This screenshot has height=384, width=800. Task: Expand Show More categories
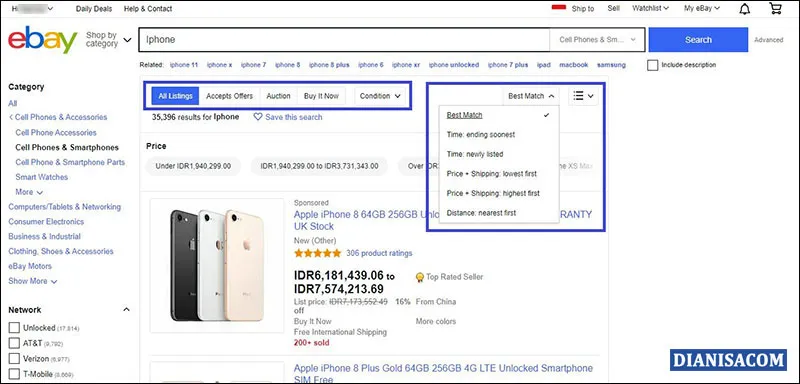click(33, 281)
